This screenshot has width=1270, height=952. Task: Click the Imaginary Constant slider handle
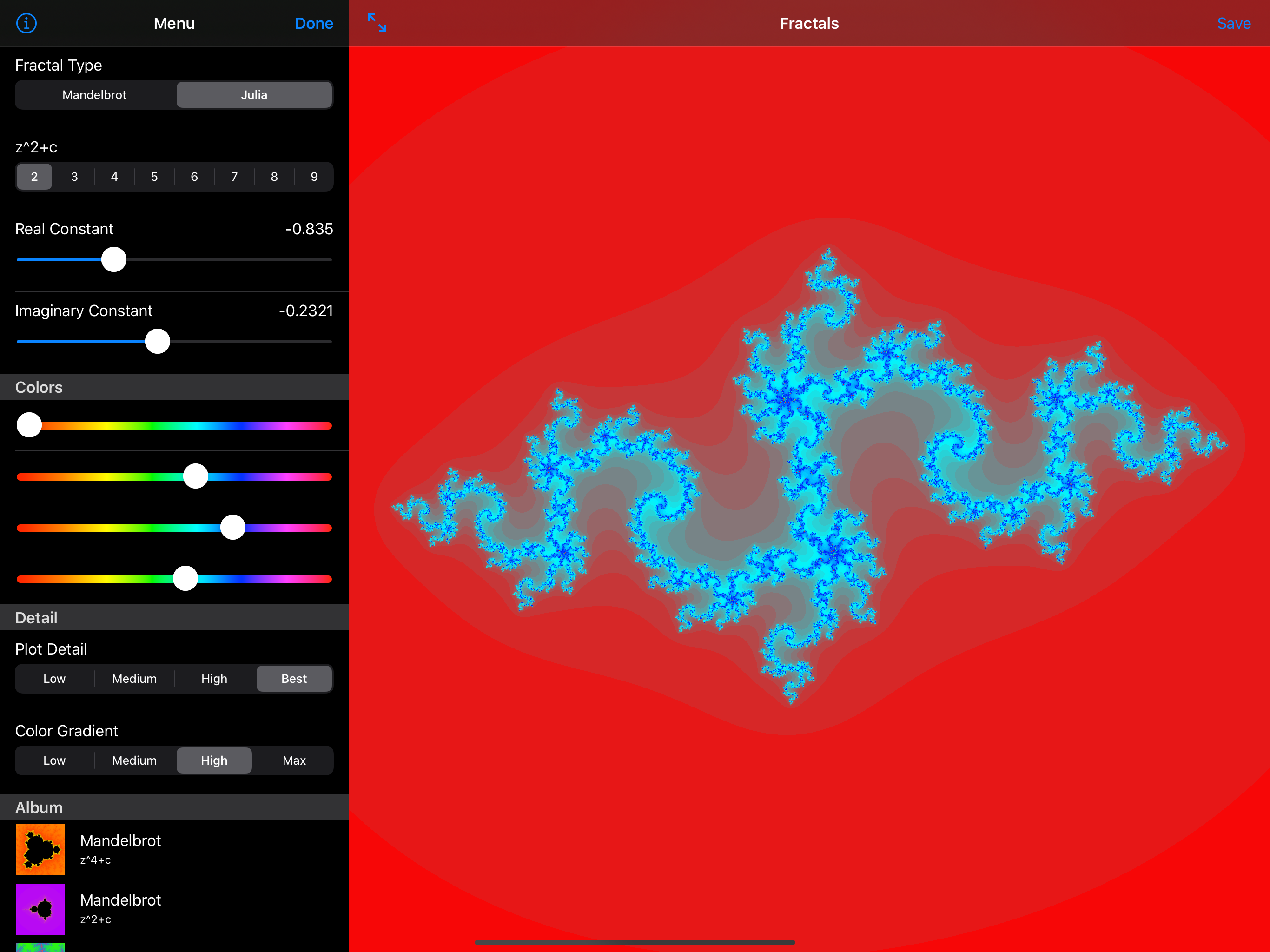tap(157, 342)
